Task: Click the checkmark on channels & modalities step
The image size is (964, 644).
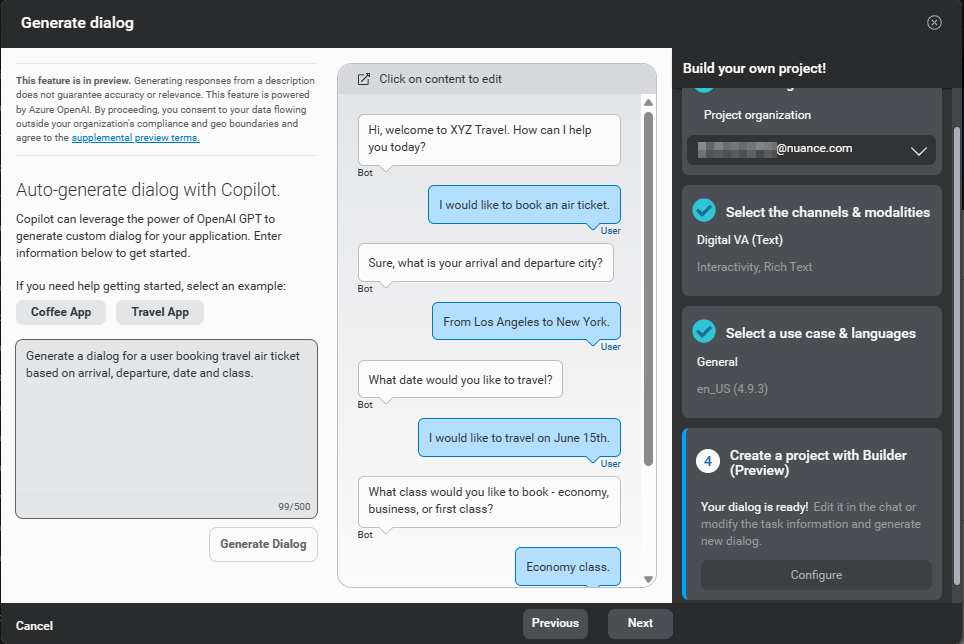Action: click(704, 212)
